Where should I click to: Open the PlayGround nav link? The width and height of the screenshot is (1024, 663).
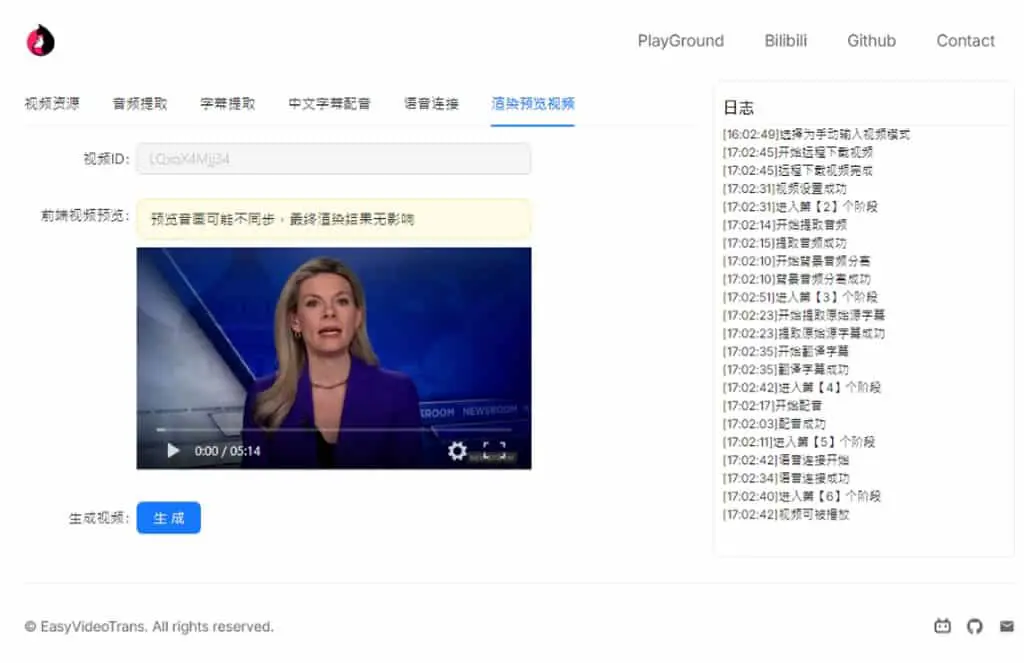point(680,40)
